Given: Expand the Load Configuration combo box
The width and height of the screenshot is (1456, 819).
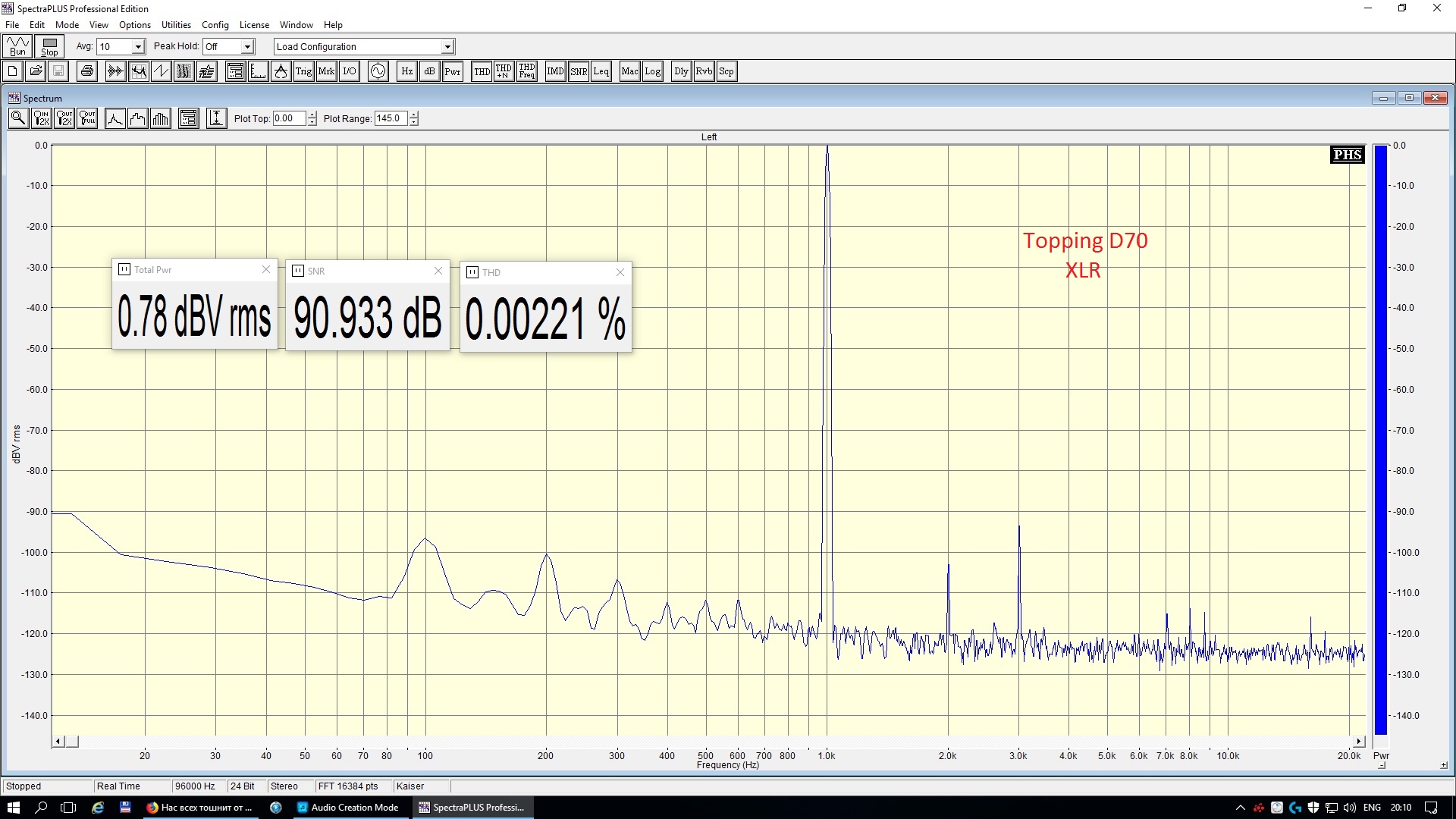Looking at the screenshot, I should (x=447, y=47).
